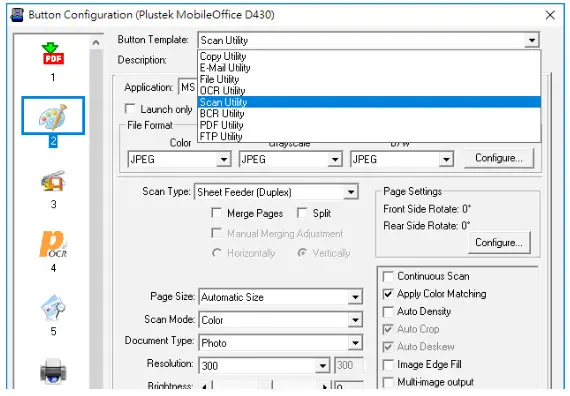Toggle Manual Merging Adjustment checkbox
570x396 pixels.
pos(216,233)
